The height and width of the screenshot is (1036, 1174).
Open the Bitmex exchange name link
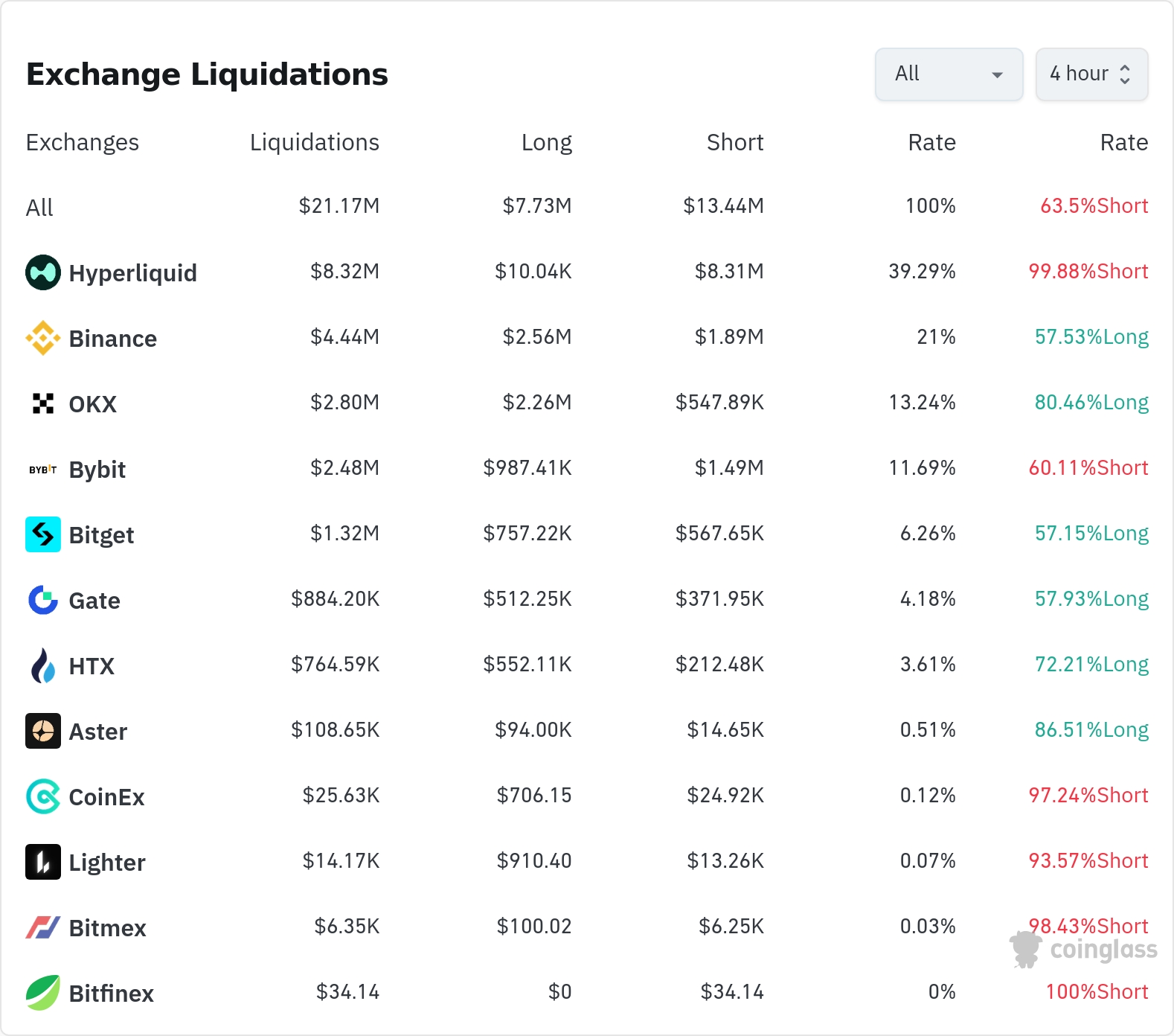(107, 928)
